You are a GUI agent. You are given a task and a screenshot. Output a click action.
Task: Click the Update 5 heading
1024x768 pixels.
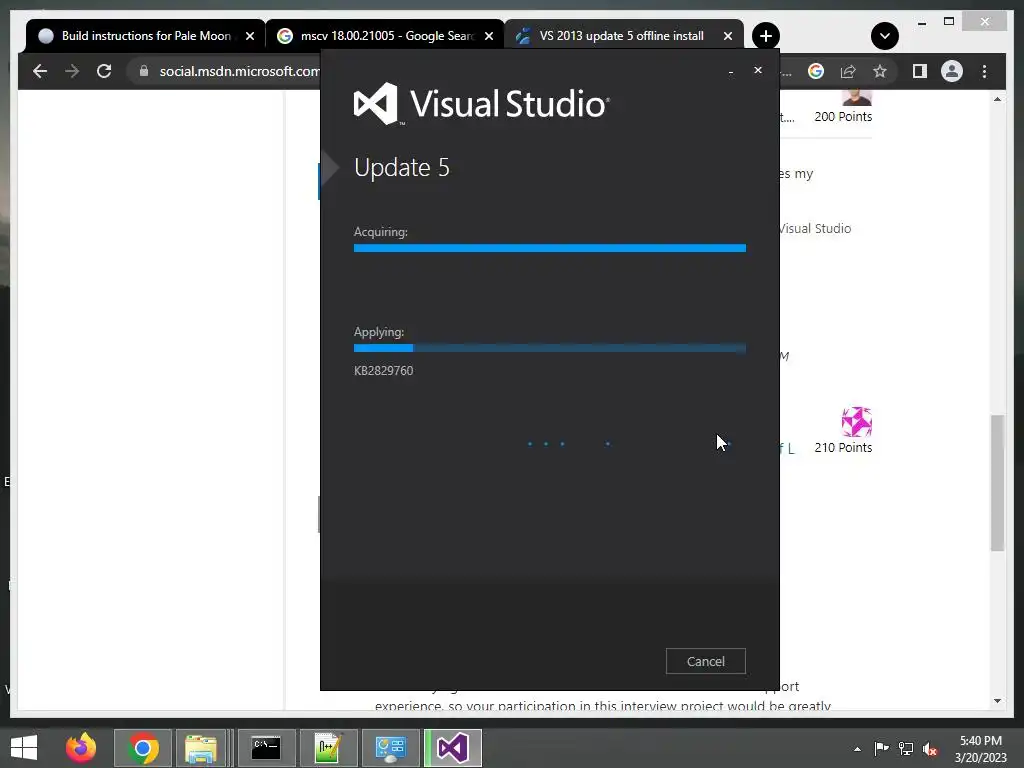[x=402, y=168]
